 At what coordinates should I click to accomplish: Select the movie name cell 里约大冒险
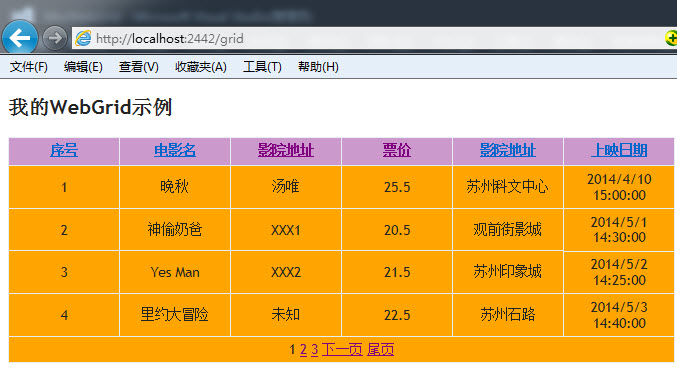pyautogui.click(x=175, y=315)
